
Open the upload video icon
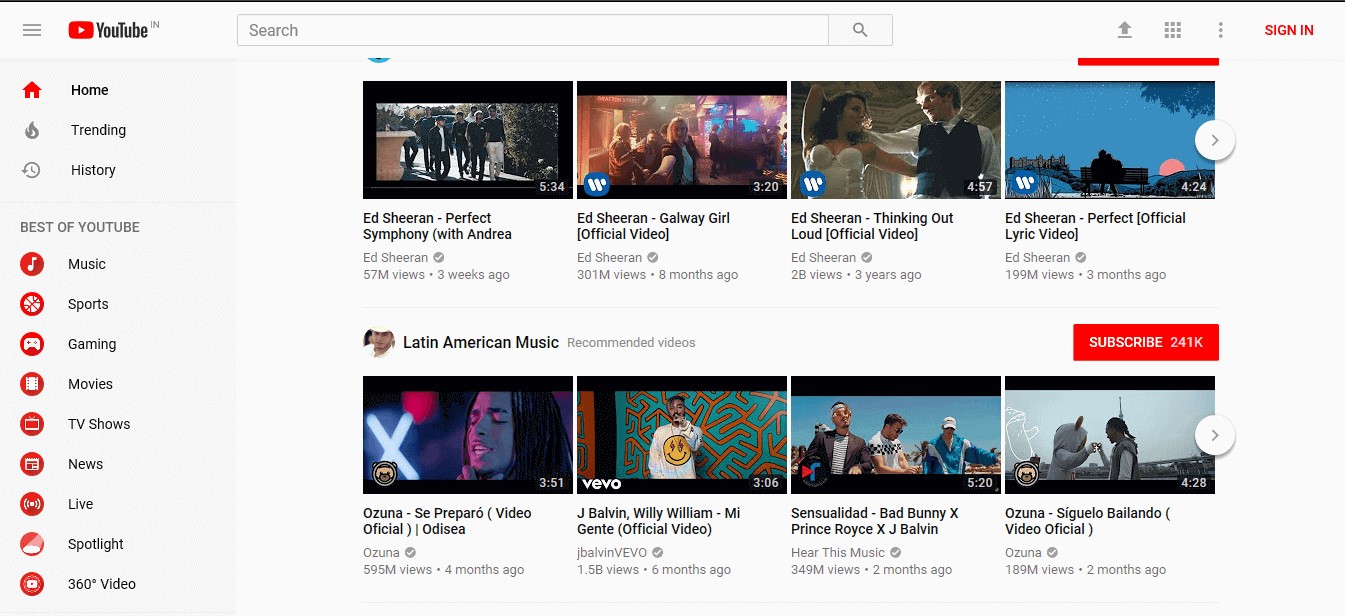(1125, 30)
